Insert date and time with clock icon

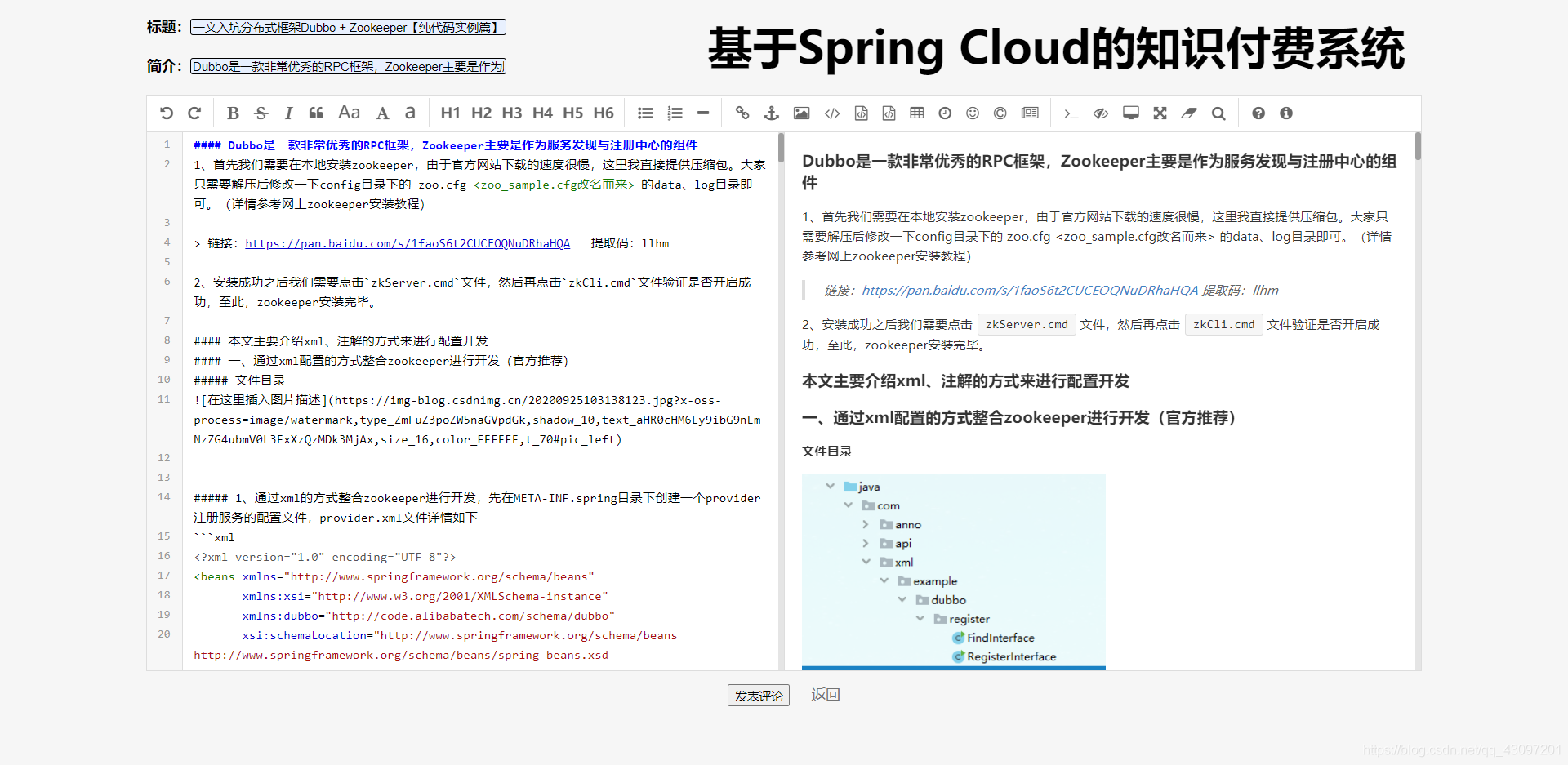pyautogui.click(x=945, y=113)
